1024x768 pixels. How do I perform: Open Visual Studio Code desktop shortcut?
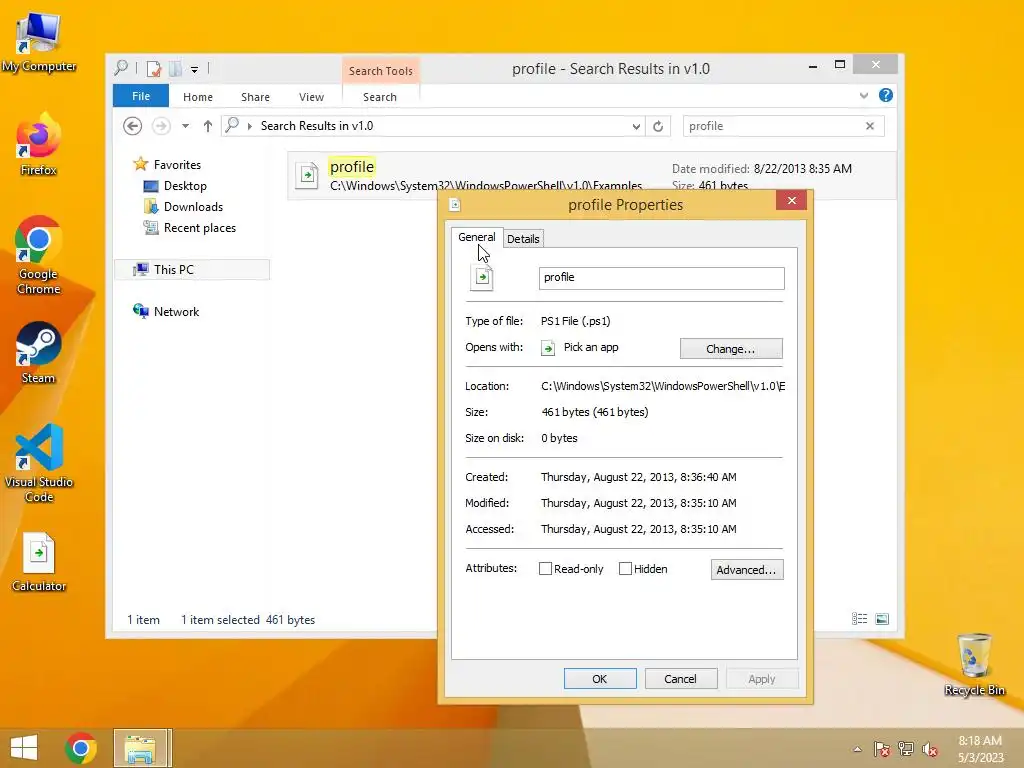39,464
